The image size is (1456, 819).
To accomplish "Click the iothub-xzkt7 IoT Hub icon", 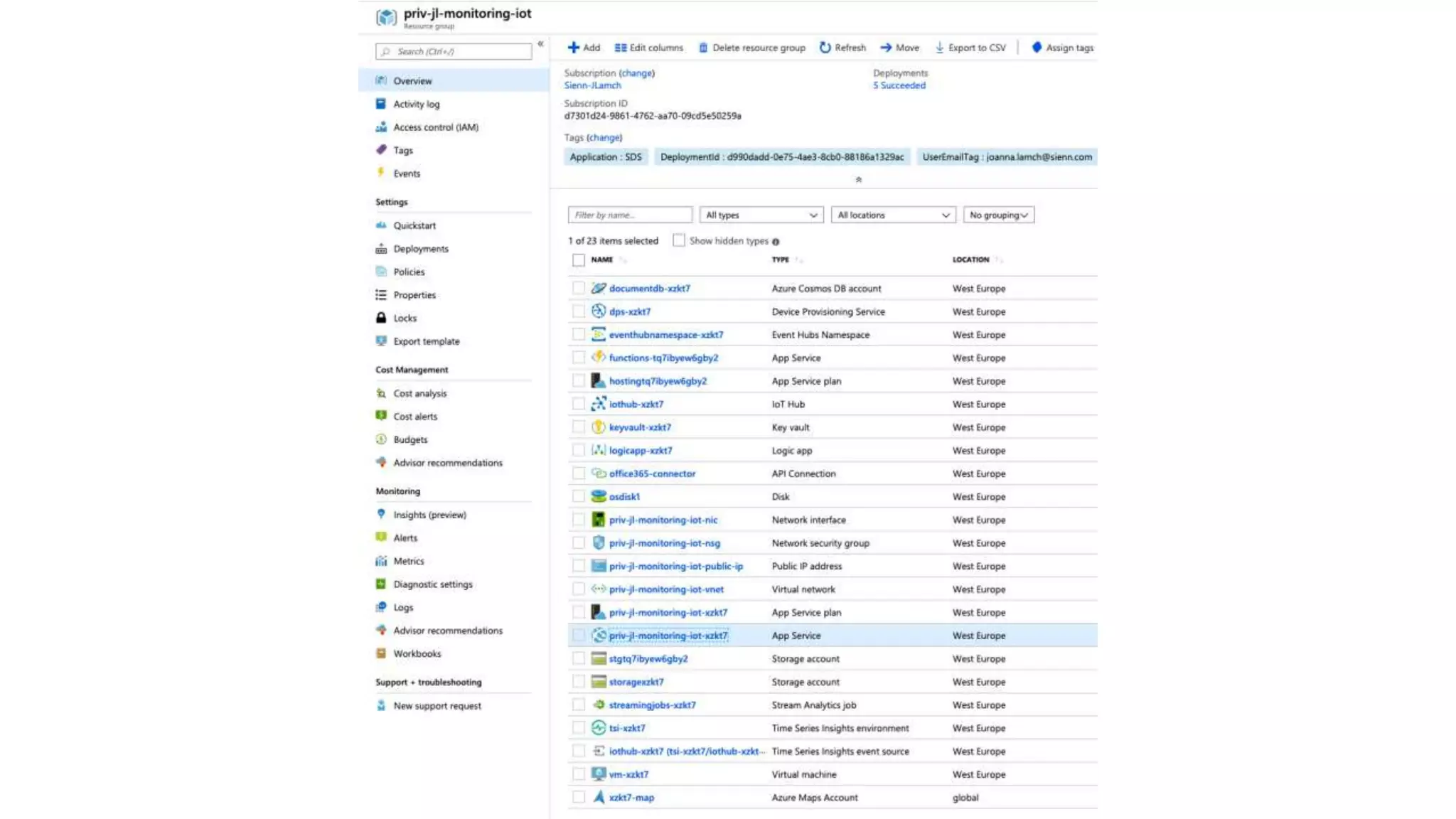I will click(599, 404).
